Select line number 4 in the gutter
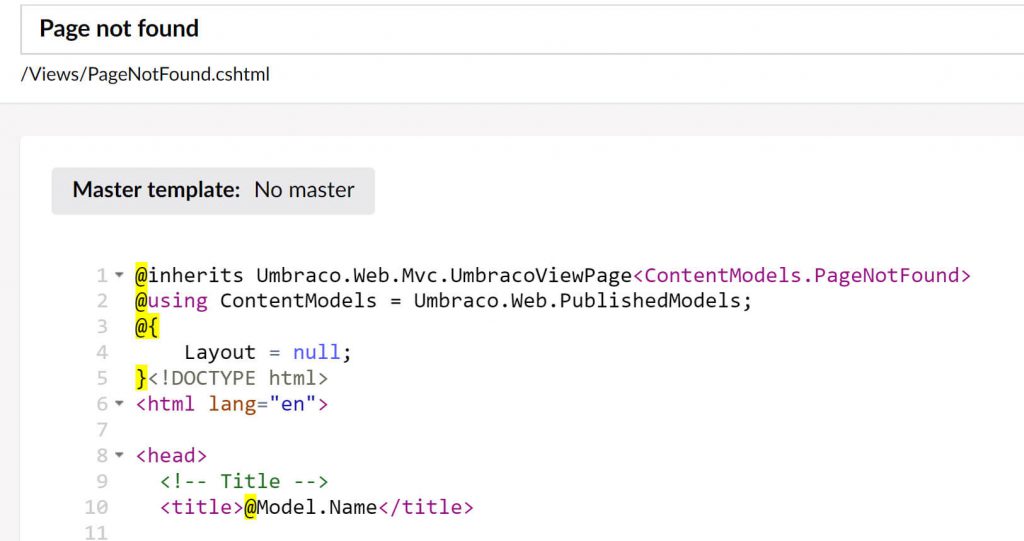Viewport: 1024px width, 541px height. [102, 352]
